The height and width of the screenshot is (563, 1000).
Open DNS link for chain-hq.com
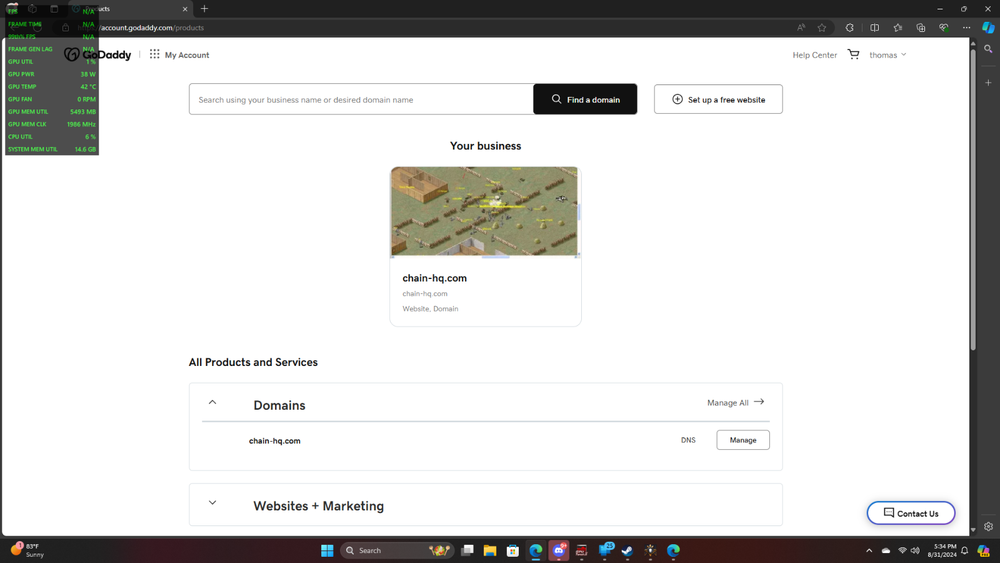point(688,440)
